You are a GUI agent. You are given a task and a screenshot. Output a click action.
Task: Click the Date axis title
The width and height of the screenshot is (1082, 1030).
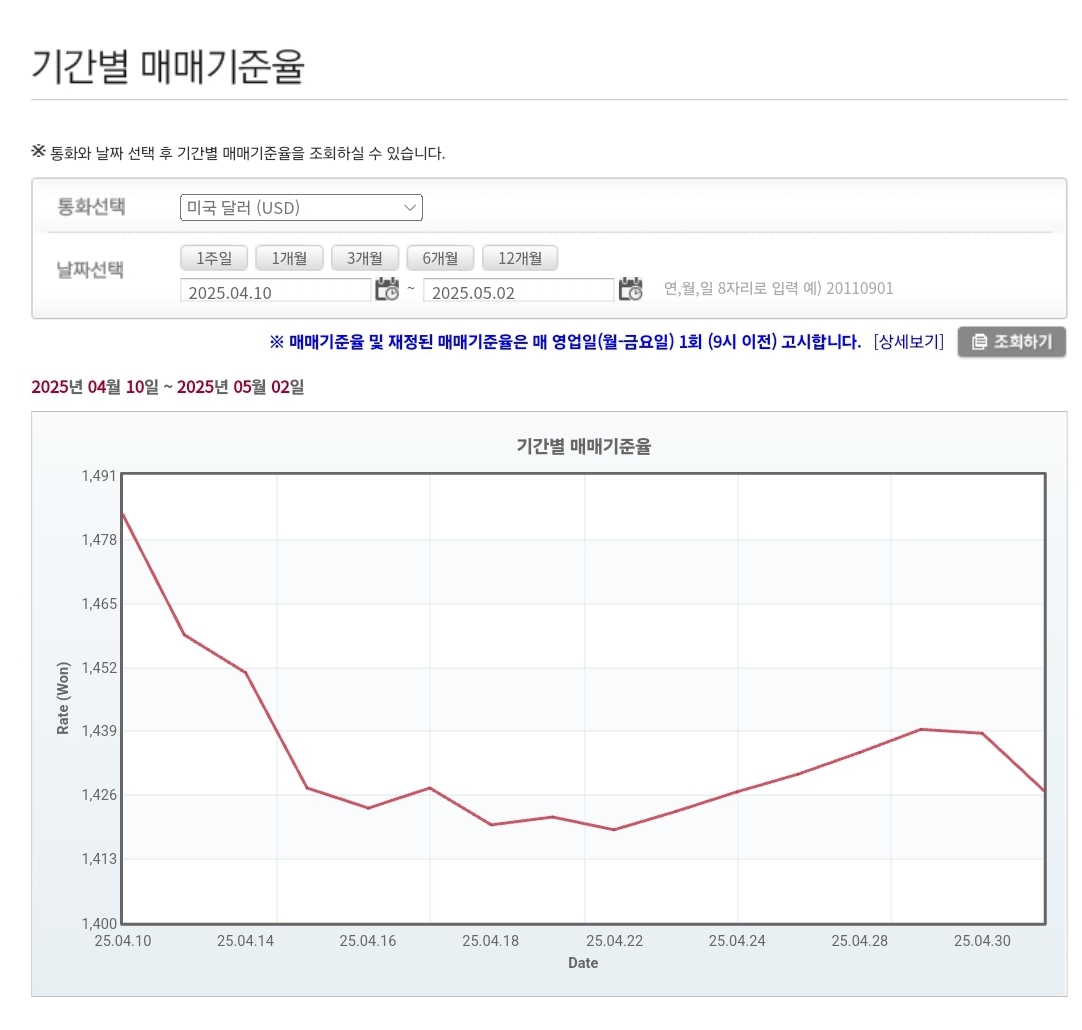583,963
